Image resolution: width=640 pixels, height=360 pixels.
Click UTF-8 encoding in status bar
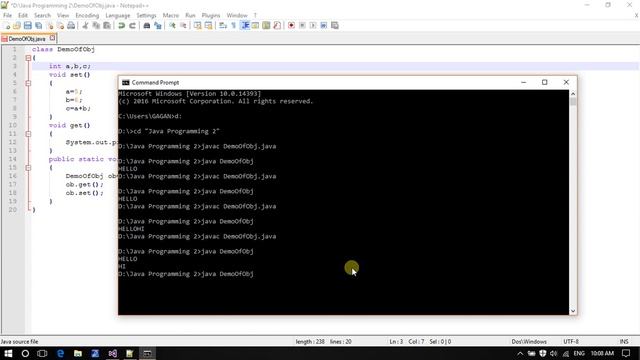tap(571, 342)
